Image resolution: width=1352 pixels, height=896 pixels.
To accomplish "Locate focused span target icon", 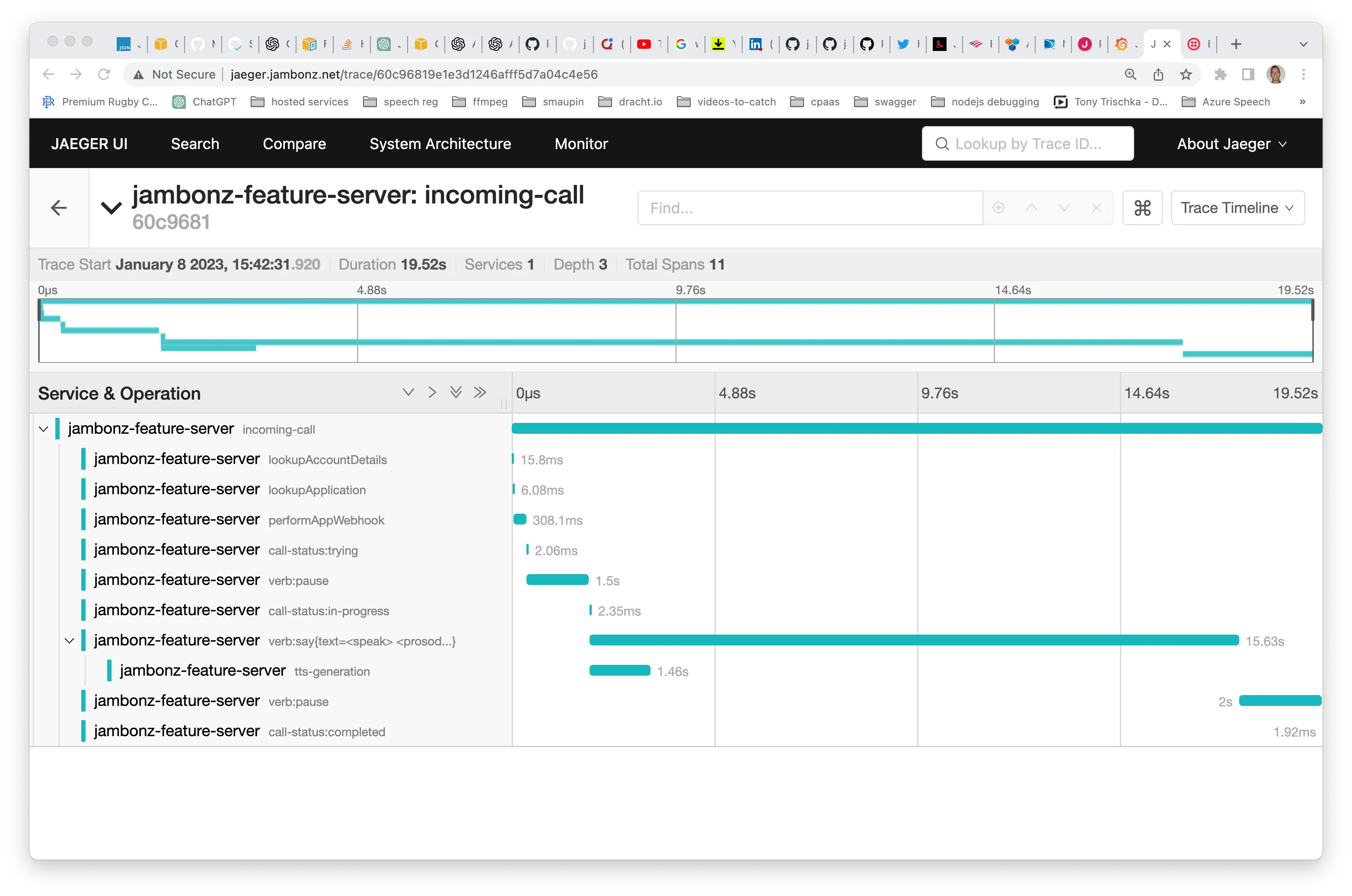I will [x=998, y=207].
